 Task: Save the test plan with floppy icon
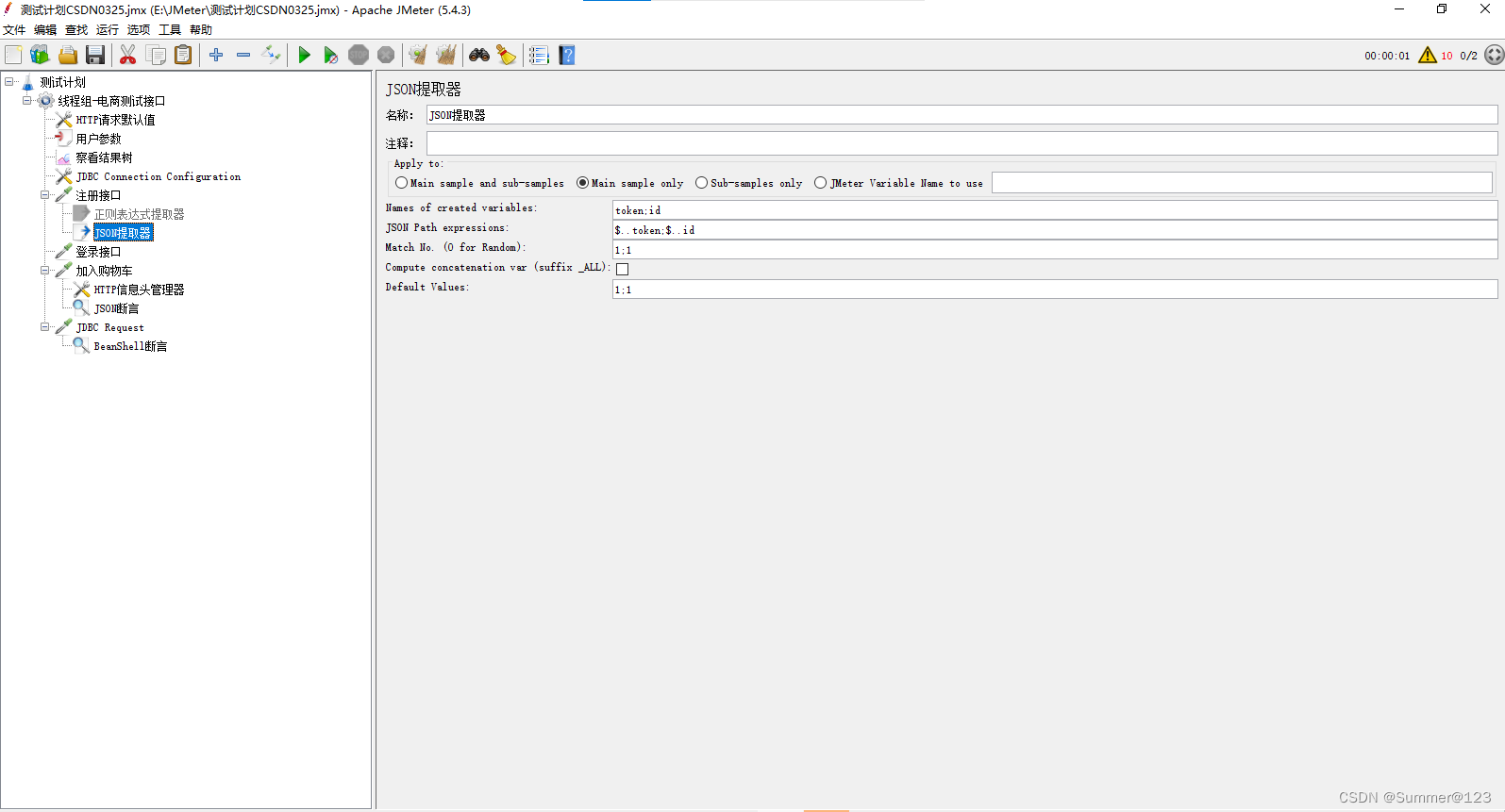[x=94, y=55]
